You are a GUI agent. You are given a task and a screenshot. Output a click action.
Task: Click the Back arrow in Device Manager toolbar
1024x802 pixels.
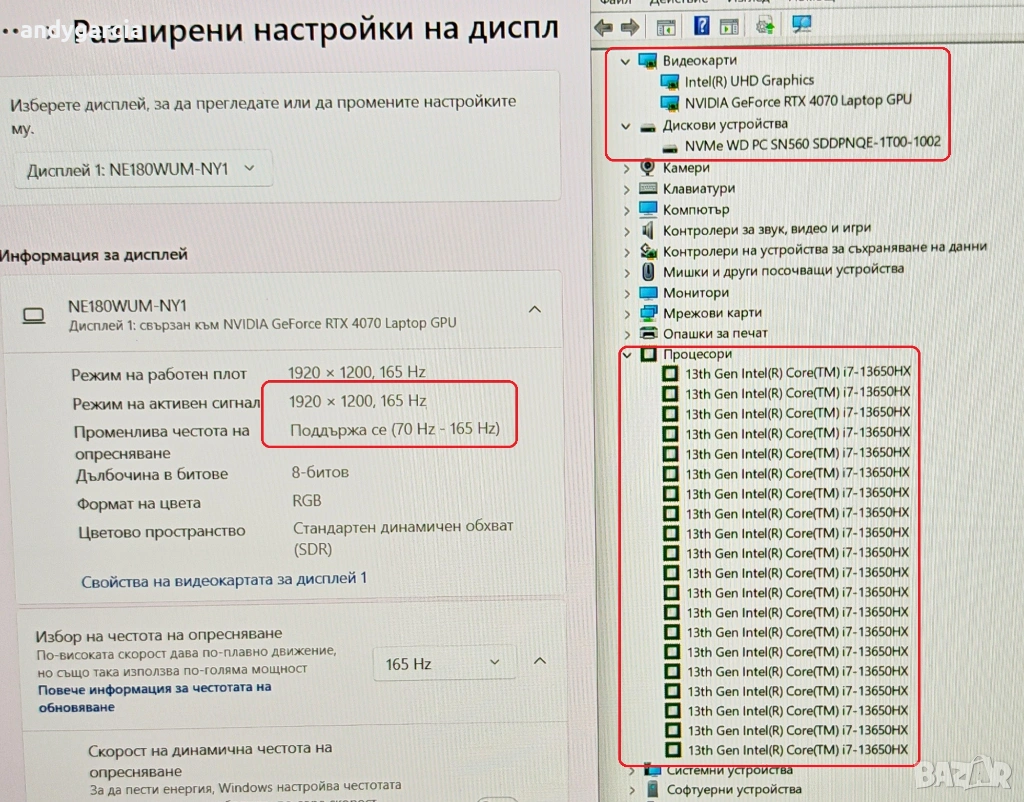[x=603, y=26]
